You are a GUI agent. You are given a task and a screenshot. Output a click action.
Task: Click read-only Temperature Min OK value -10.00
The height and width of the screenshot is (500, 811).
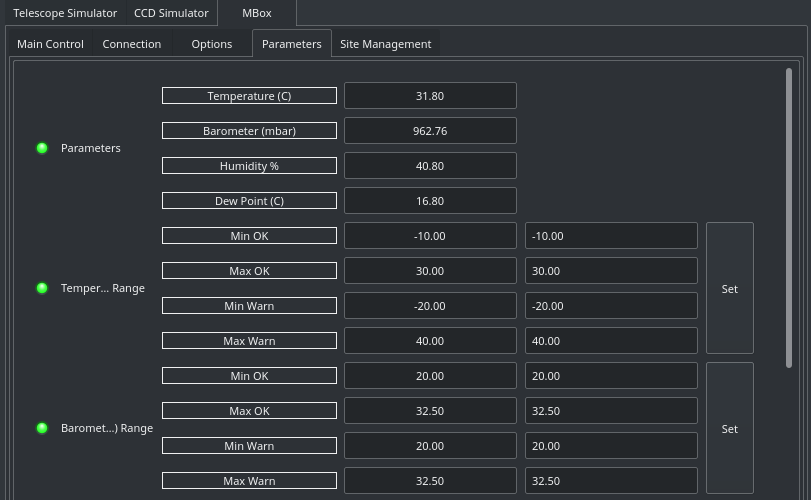coord(430,236)
